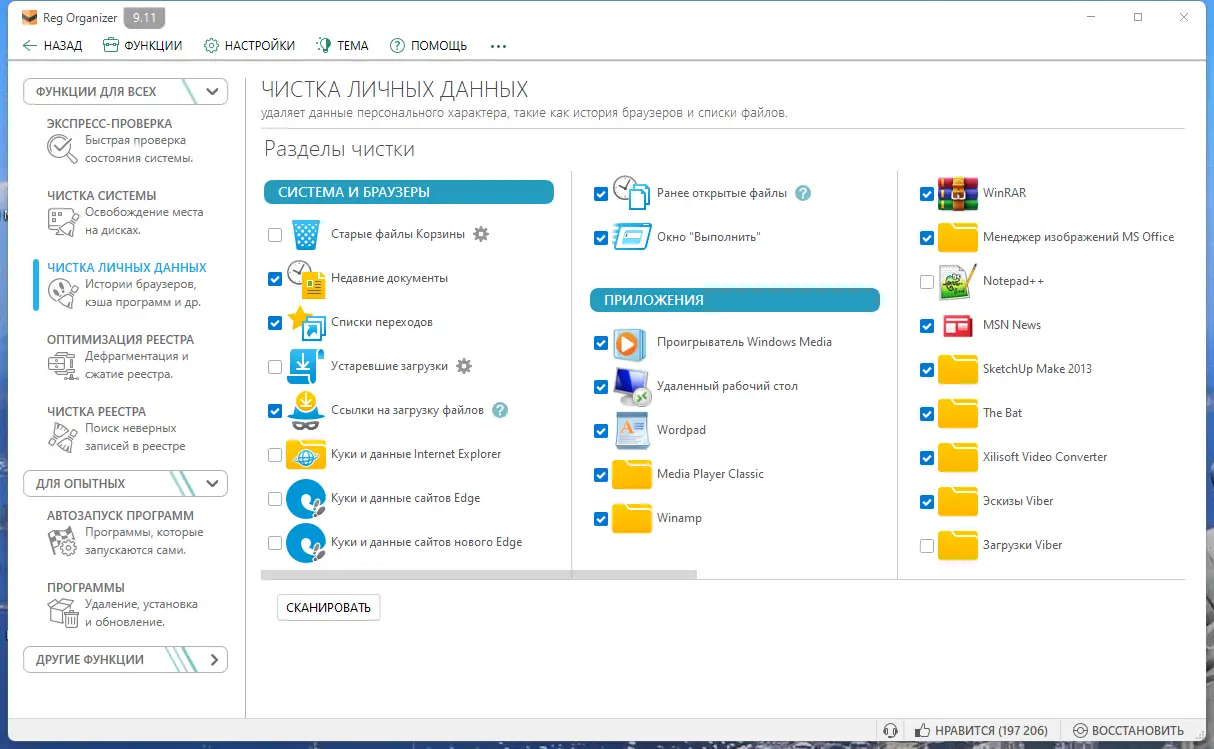Open settings gear next to Старые файлы Корзины
Screen dimensions: 1214x749
[x=481, y=234]
